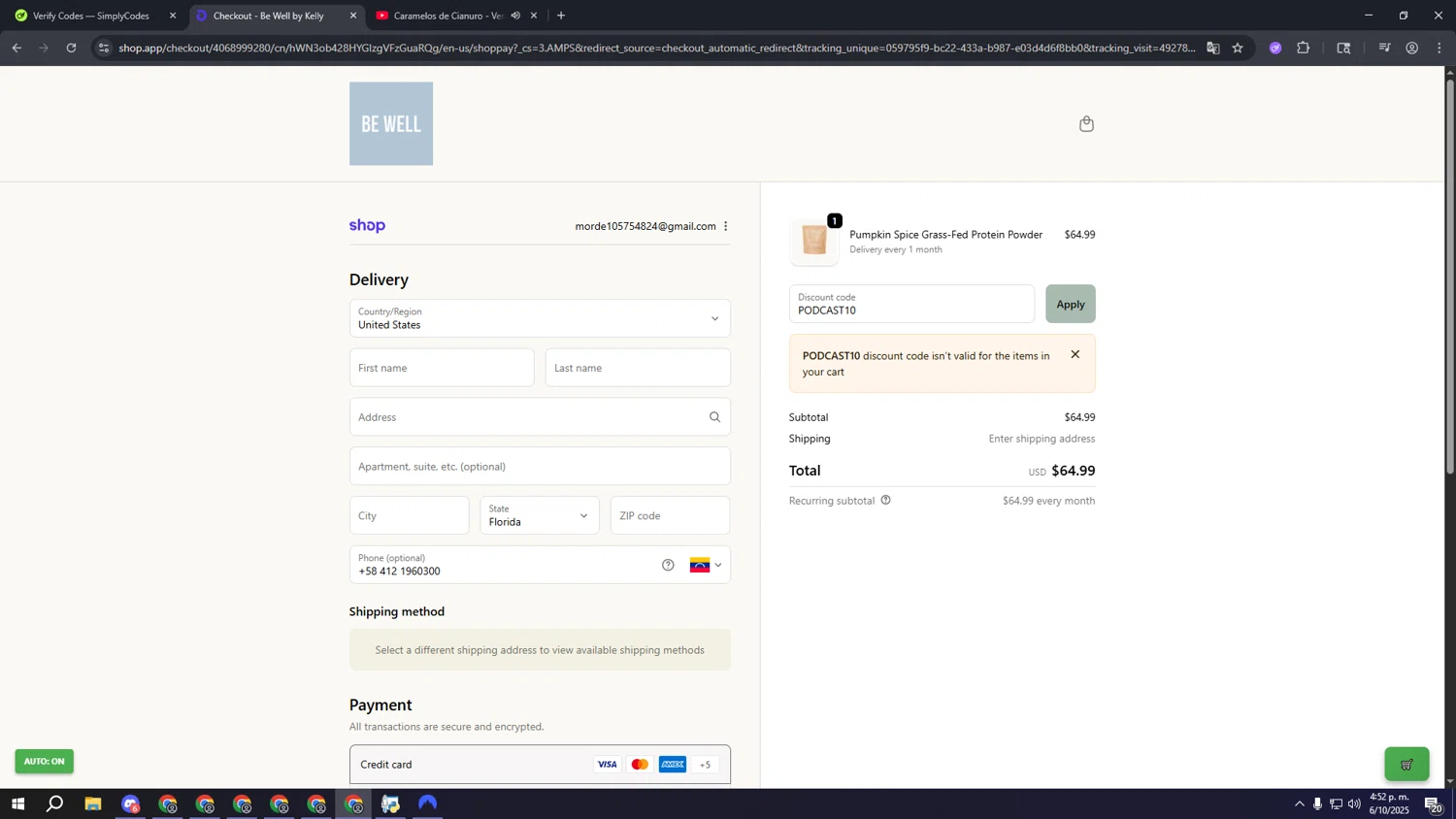Open File Explorer from the taskbar

pos(93,803)
